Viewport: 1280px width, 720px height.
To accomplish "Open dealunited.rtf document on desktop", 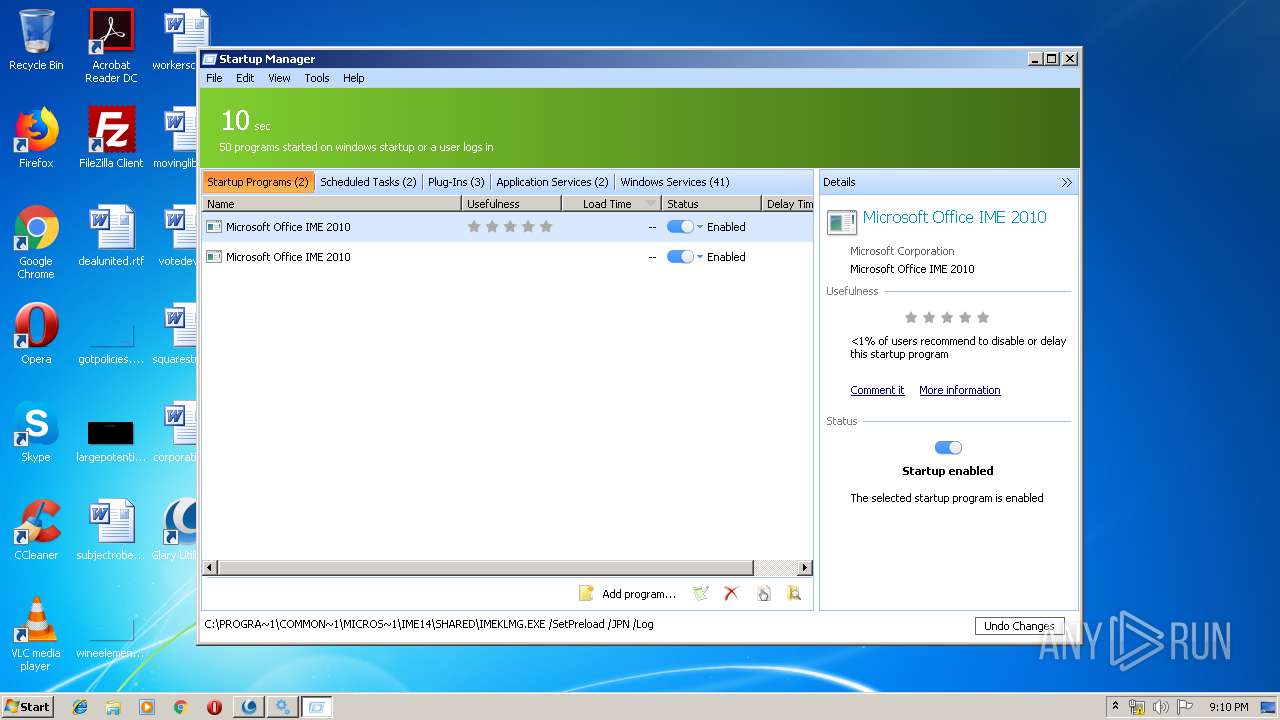I will 111,236.
